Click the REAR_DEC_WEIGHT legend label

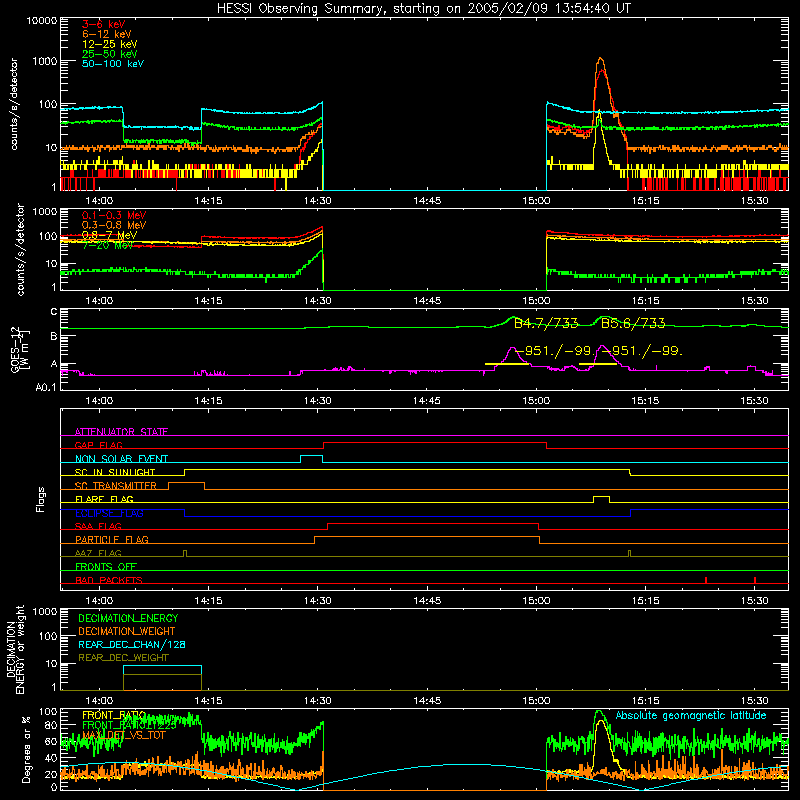pyautogui.click(x=123, y=658)
